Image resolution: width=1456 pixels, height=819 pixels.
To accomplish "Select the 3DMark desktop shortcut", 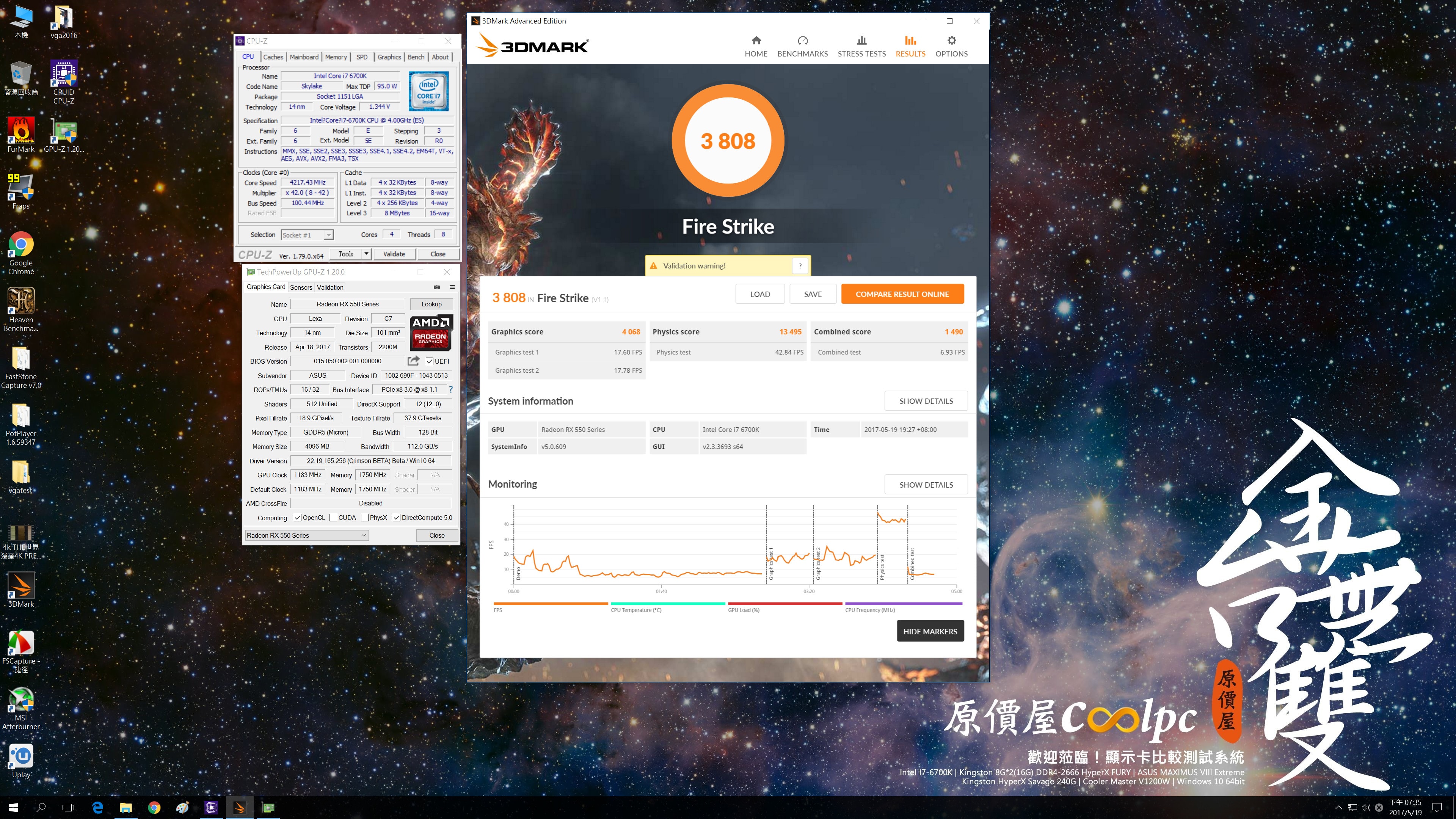I will point(21,590).
